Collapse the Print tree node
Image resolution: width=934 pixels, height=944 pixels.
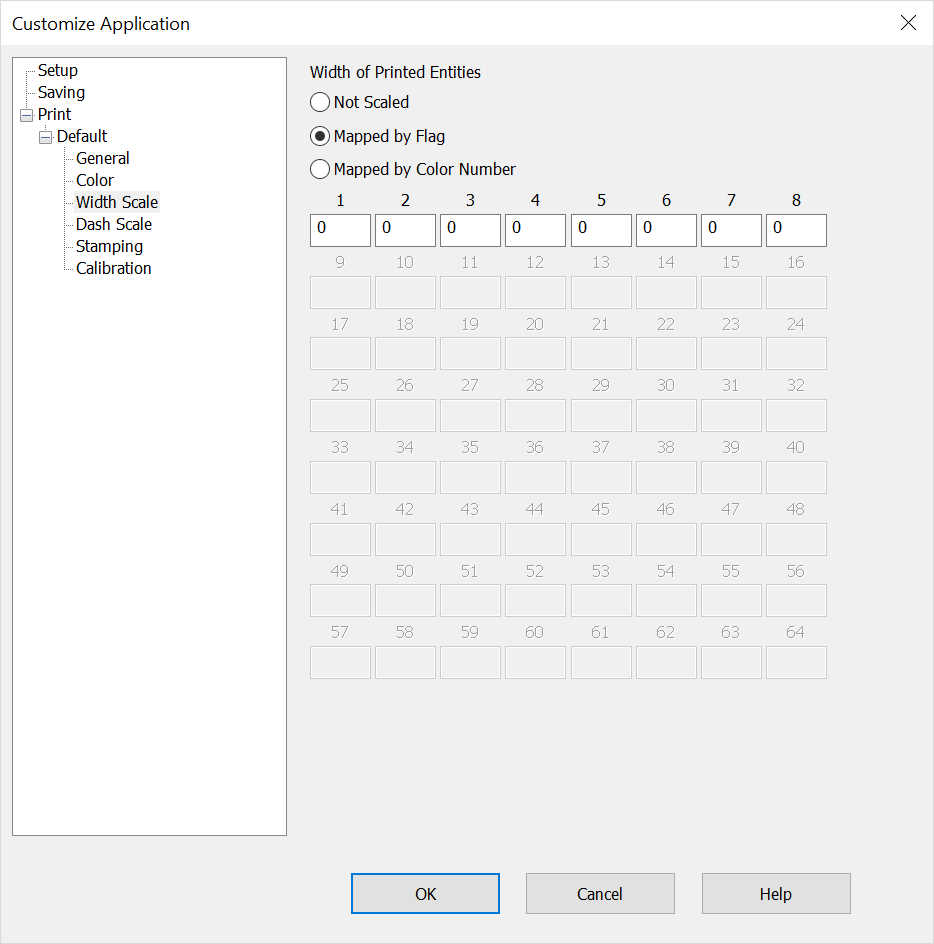[26, 114]
